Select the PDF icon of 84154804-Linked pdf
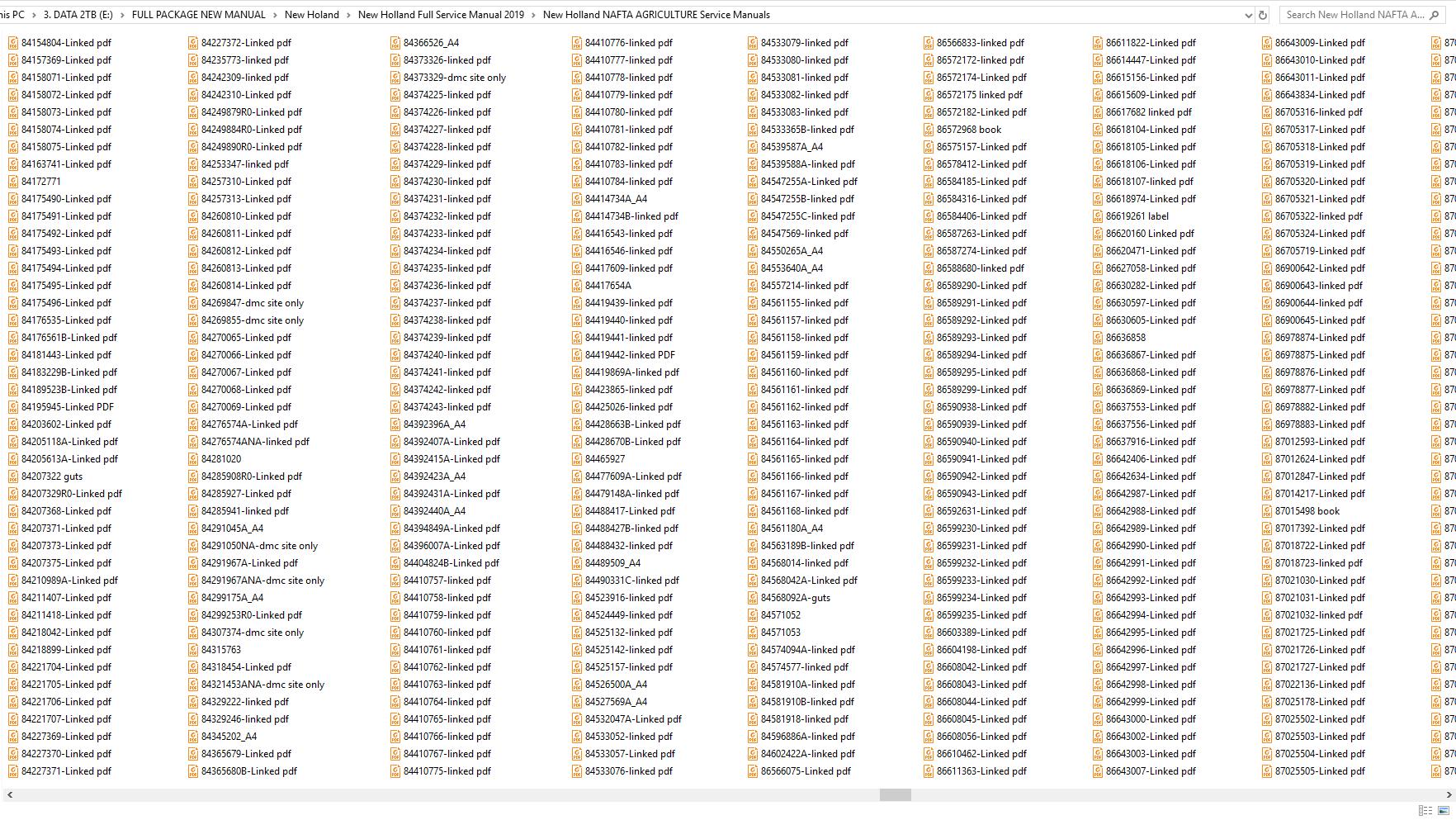 click(13, 43)
